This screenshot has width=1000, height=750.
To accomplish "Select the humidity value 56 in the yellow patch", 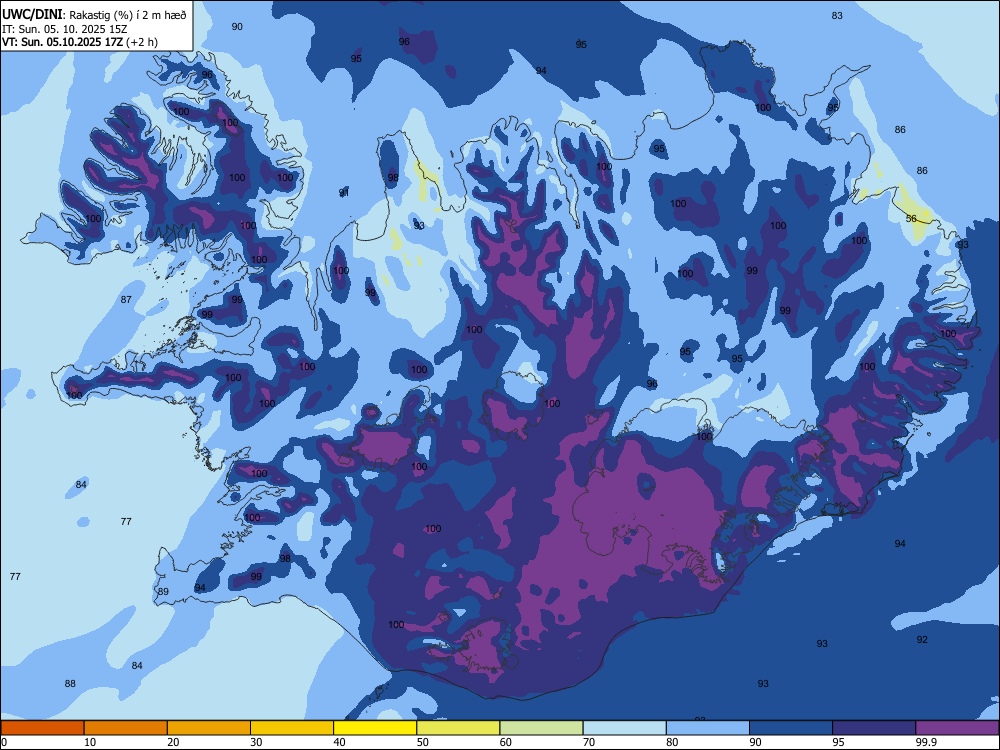I will tap(911, 218).
